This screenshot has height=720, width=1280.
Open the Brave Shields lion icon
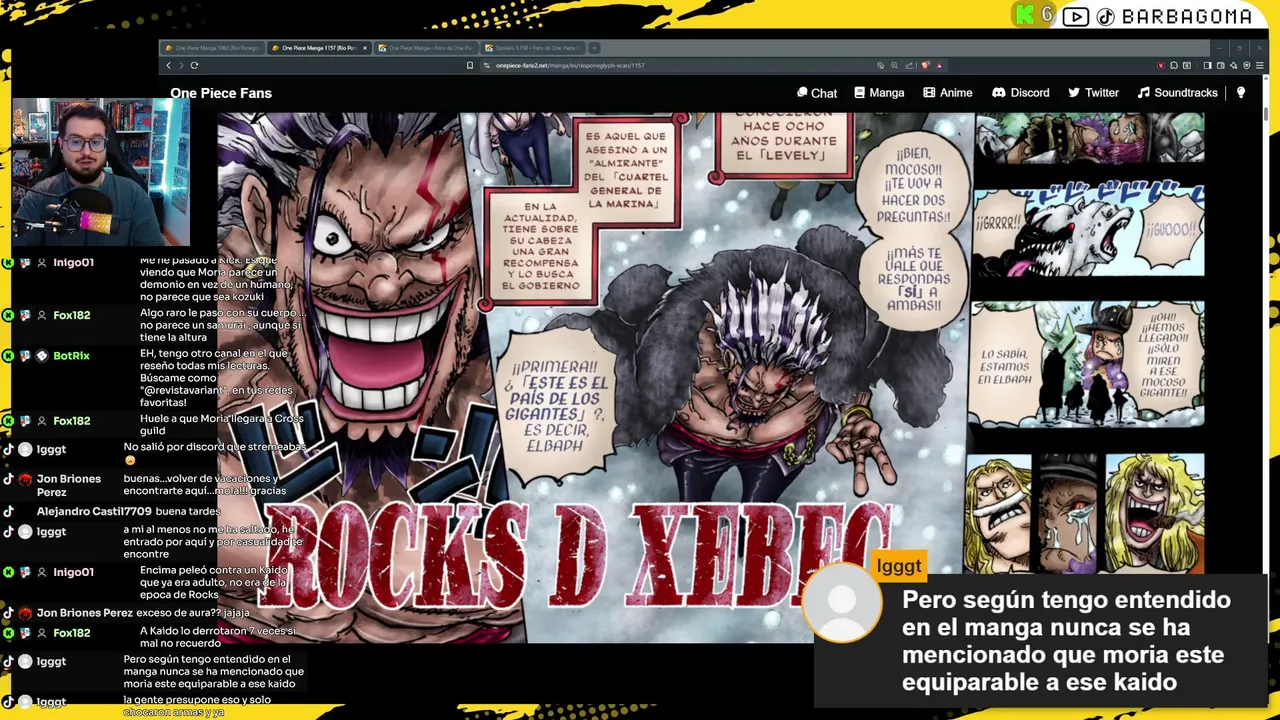[x=925, y=65]
